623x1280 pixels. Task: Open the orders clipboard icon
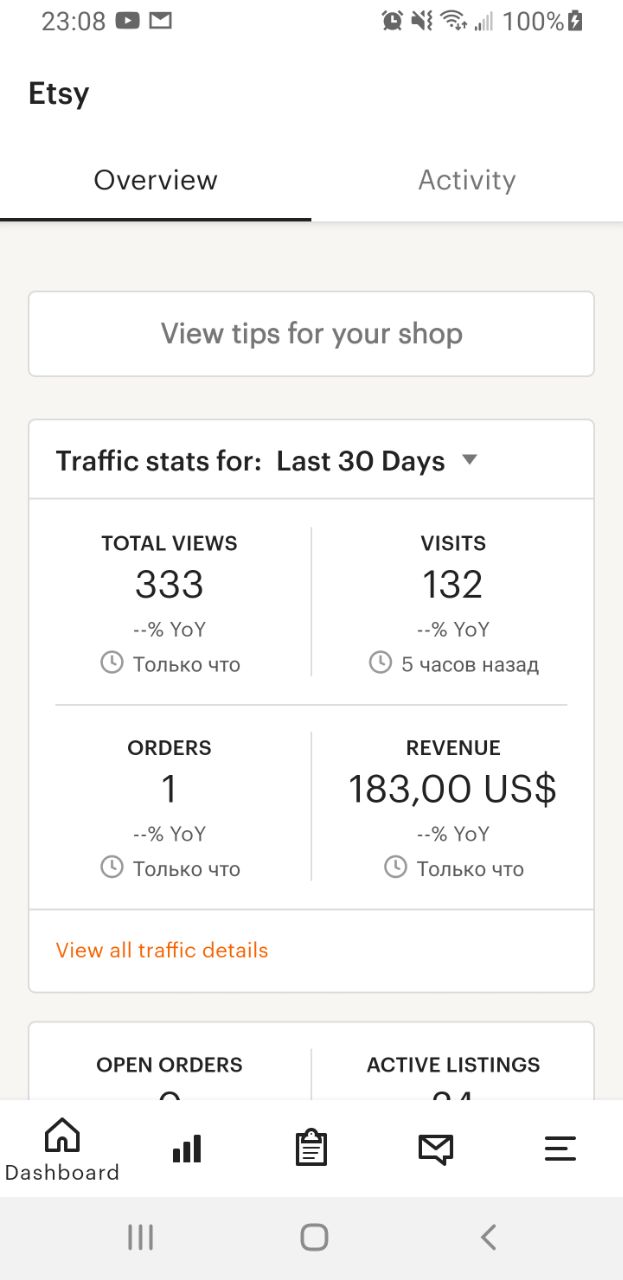pos(311,1148)
